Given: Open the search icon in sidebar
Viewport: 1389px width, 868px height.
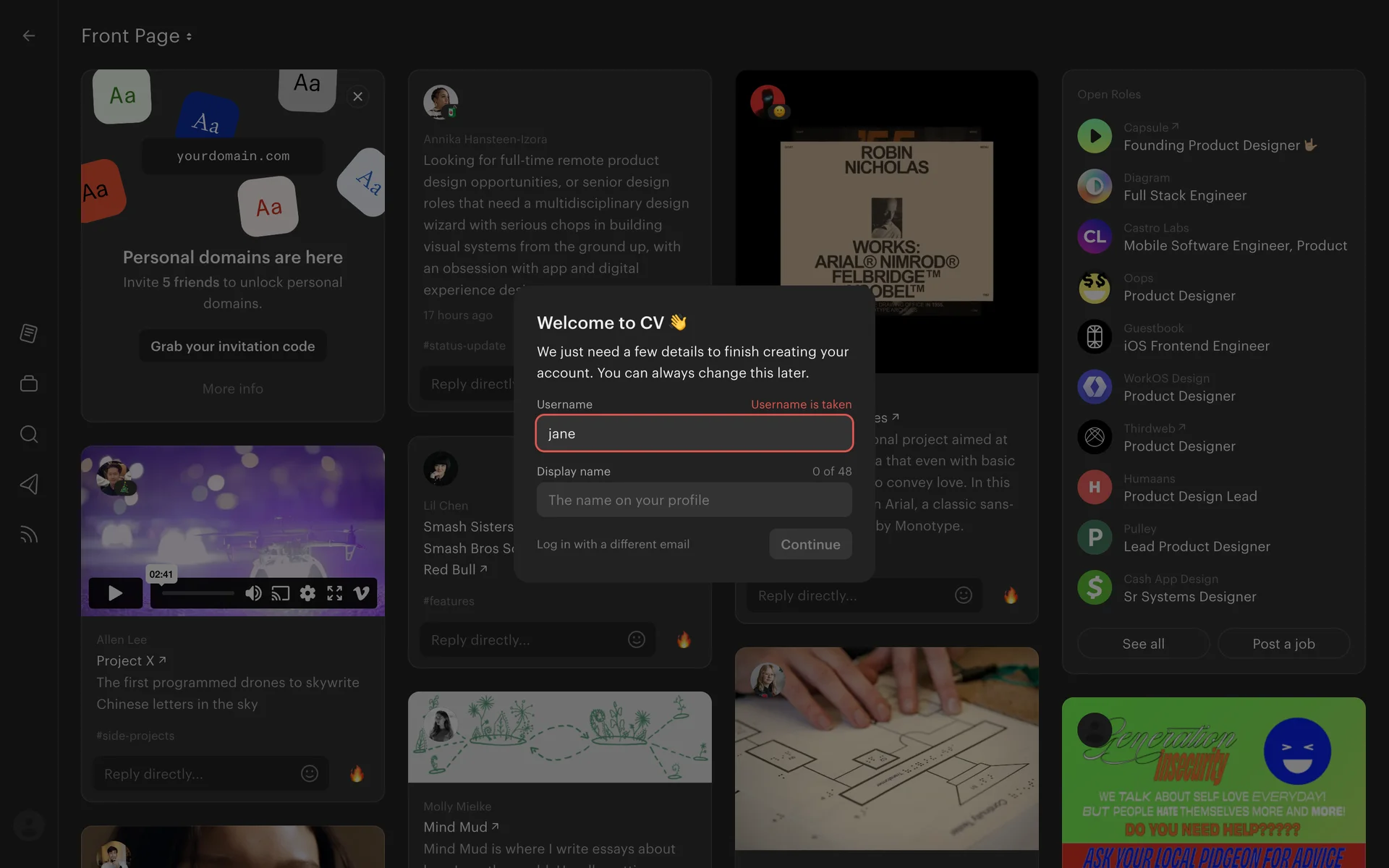Looking at the screenshot, I should [x=29, y=434].
